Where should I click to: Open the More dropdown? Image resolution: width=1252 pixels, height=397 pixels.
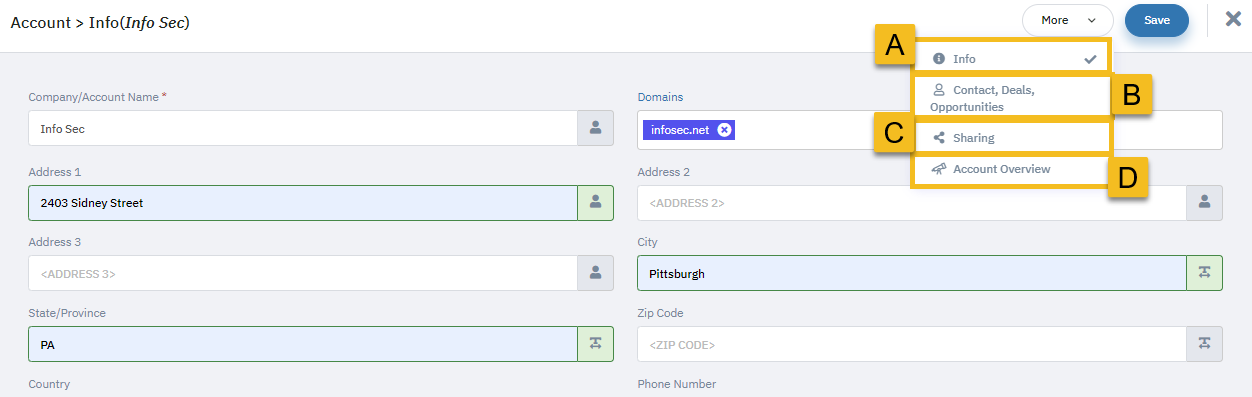coord(1068,20)
